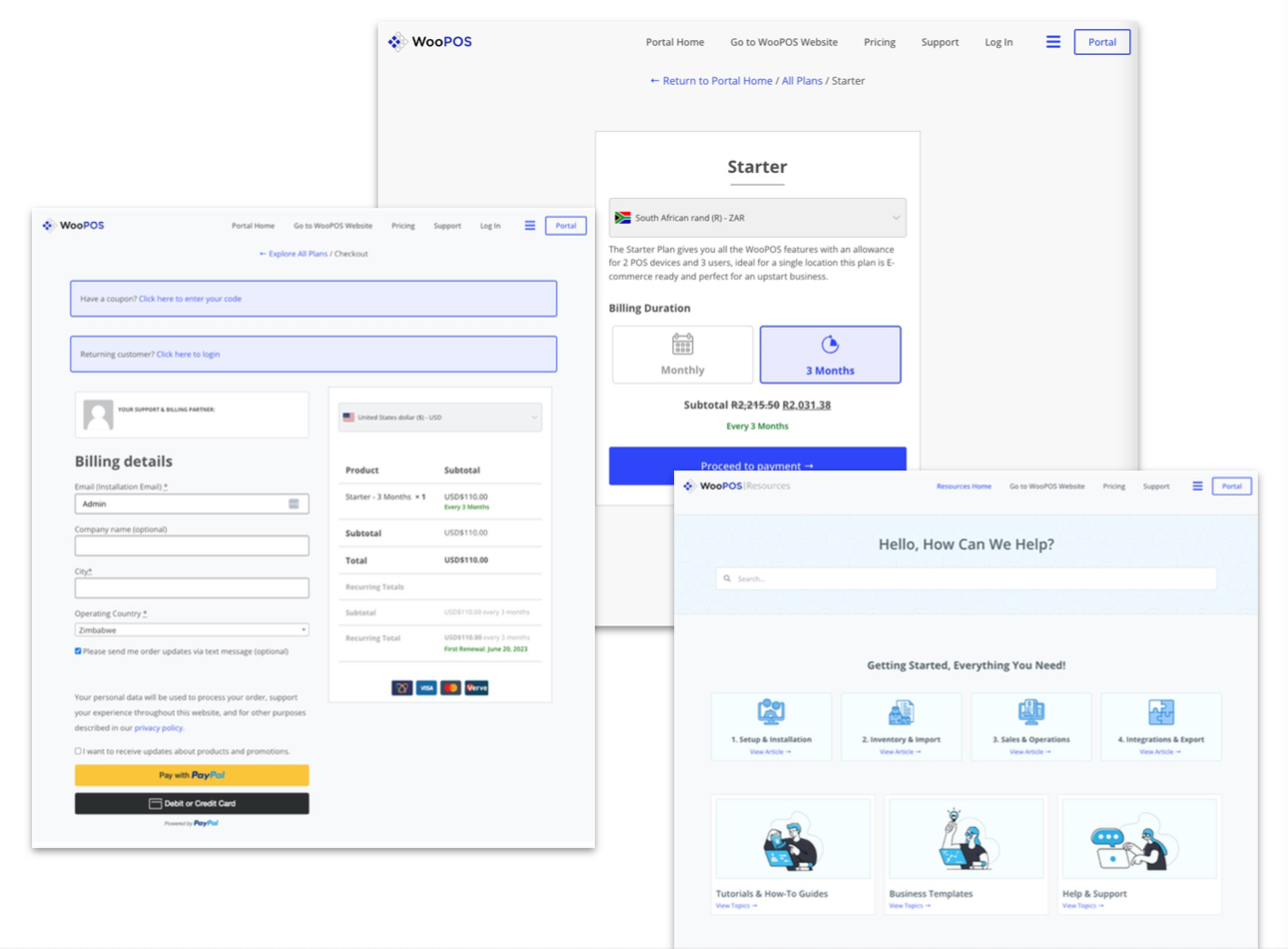
Task: Check the product updates and promotions checkbox
Action: tap(78, 751)
